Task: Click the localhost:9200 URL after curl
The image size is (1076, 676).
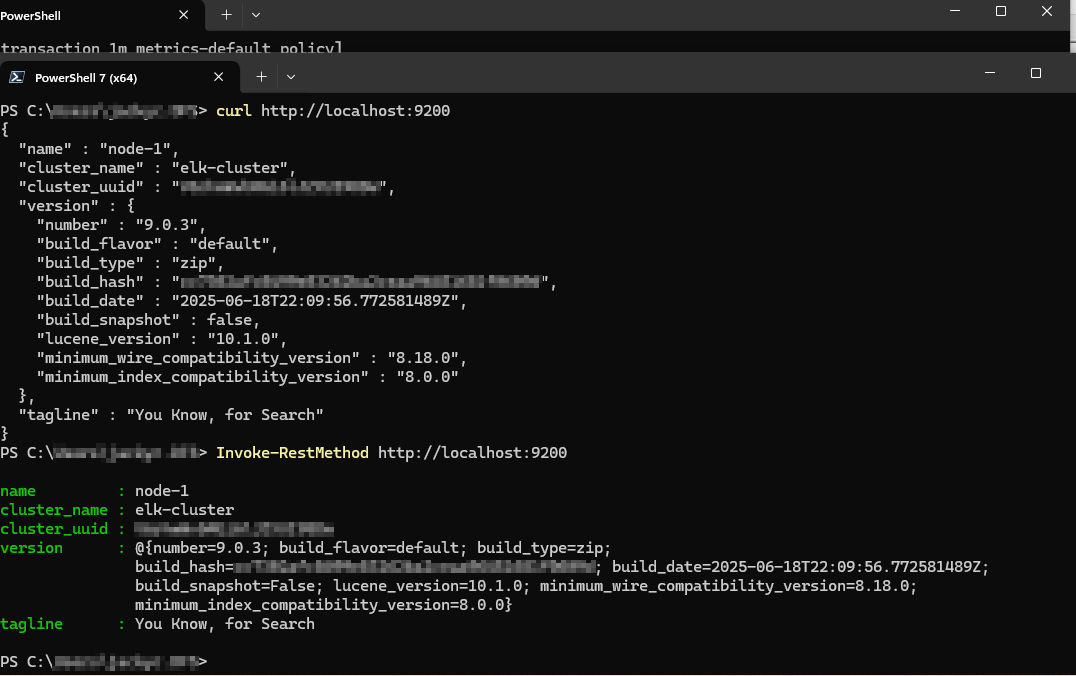Action: tap(355, 110)
